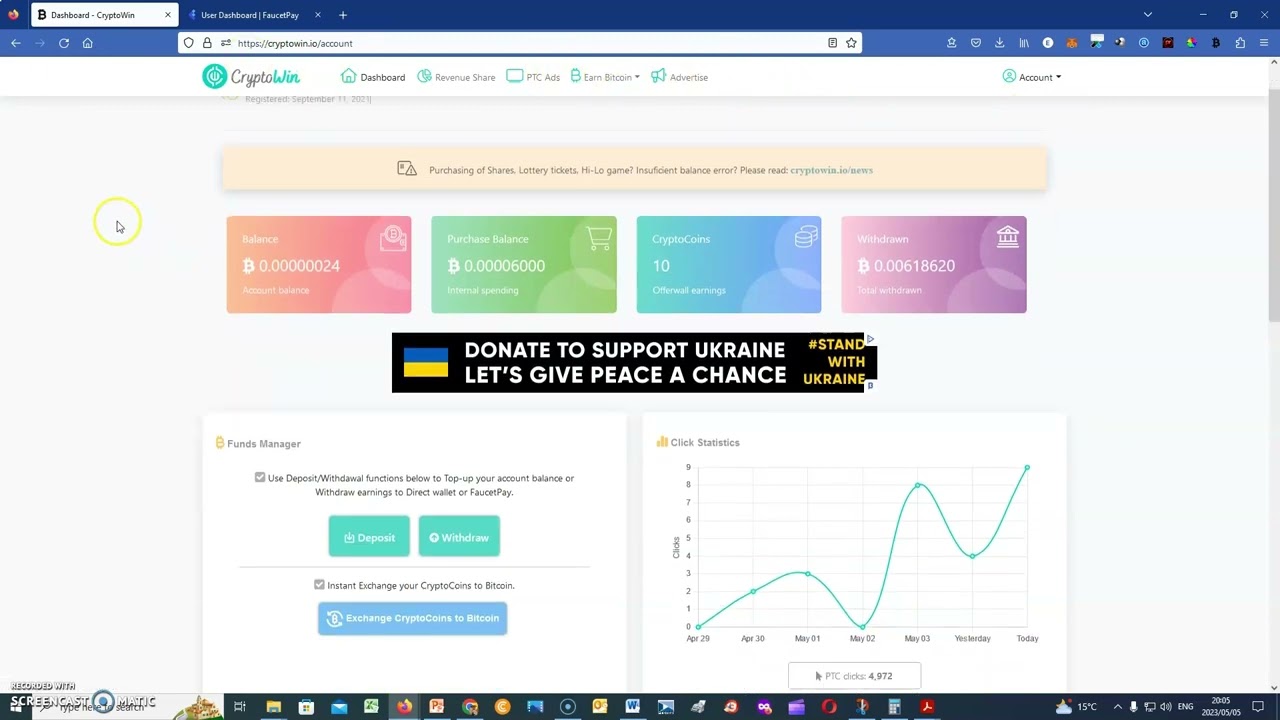Open the Save to Pocket icon
This screenshot has width=1280, height=720.
[975, 43]
